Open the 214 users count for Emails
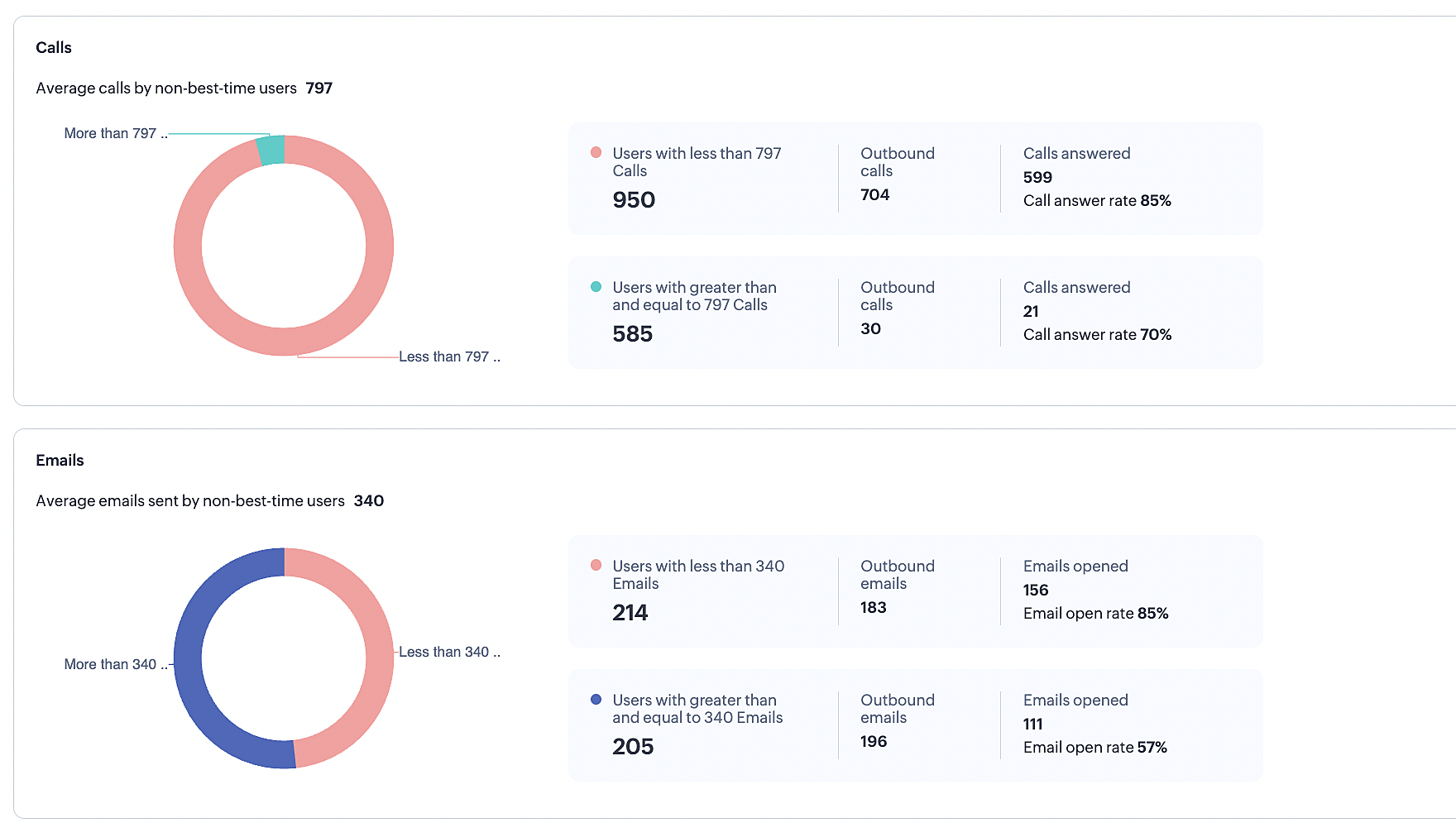The height and width of the screenshot is (837, 1456). click(x=630, y=613)
